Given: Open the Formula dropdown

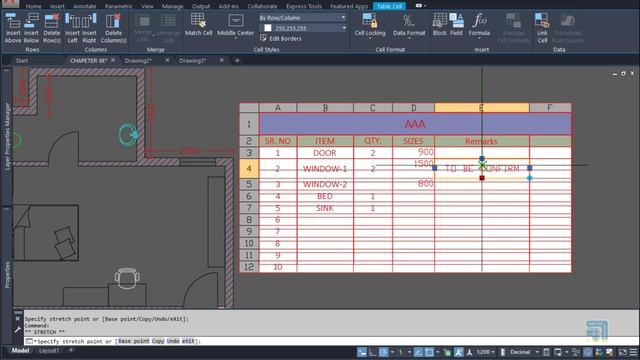Looking at the screenshot, I should [x=479, y=25].
